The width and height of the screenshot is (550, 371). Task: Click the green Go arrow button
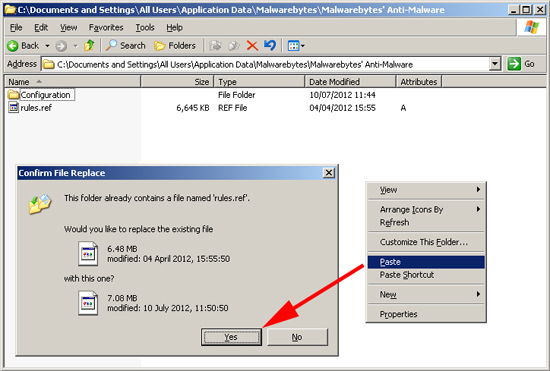[514, 64]
